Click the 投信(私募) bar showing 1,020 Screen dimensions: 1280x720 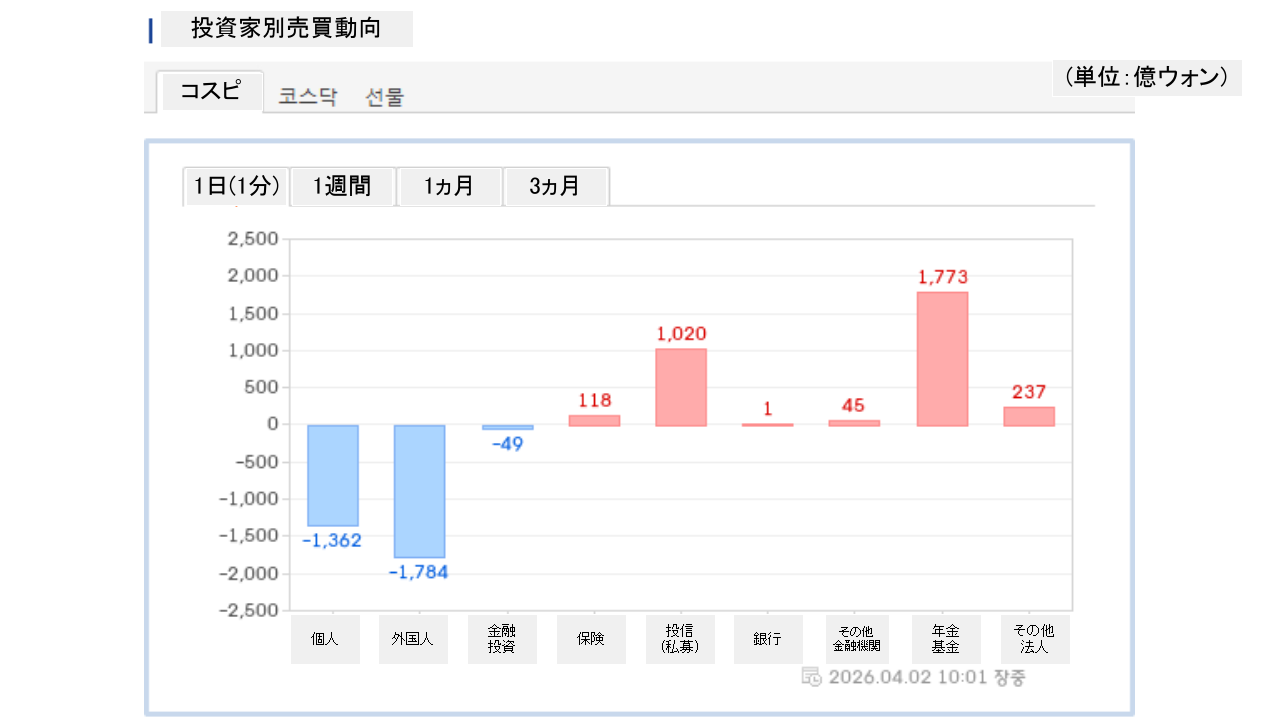click(x=681, y=387)
